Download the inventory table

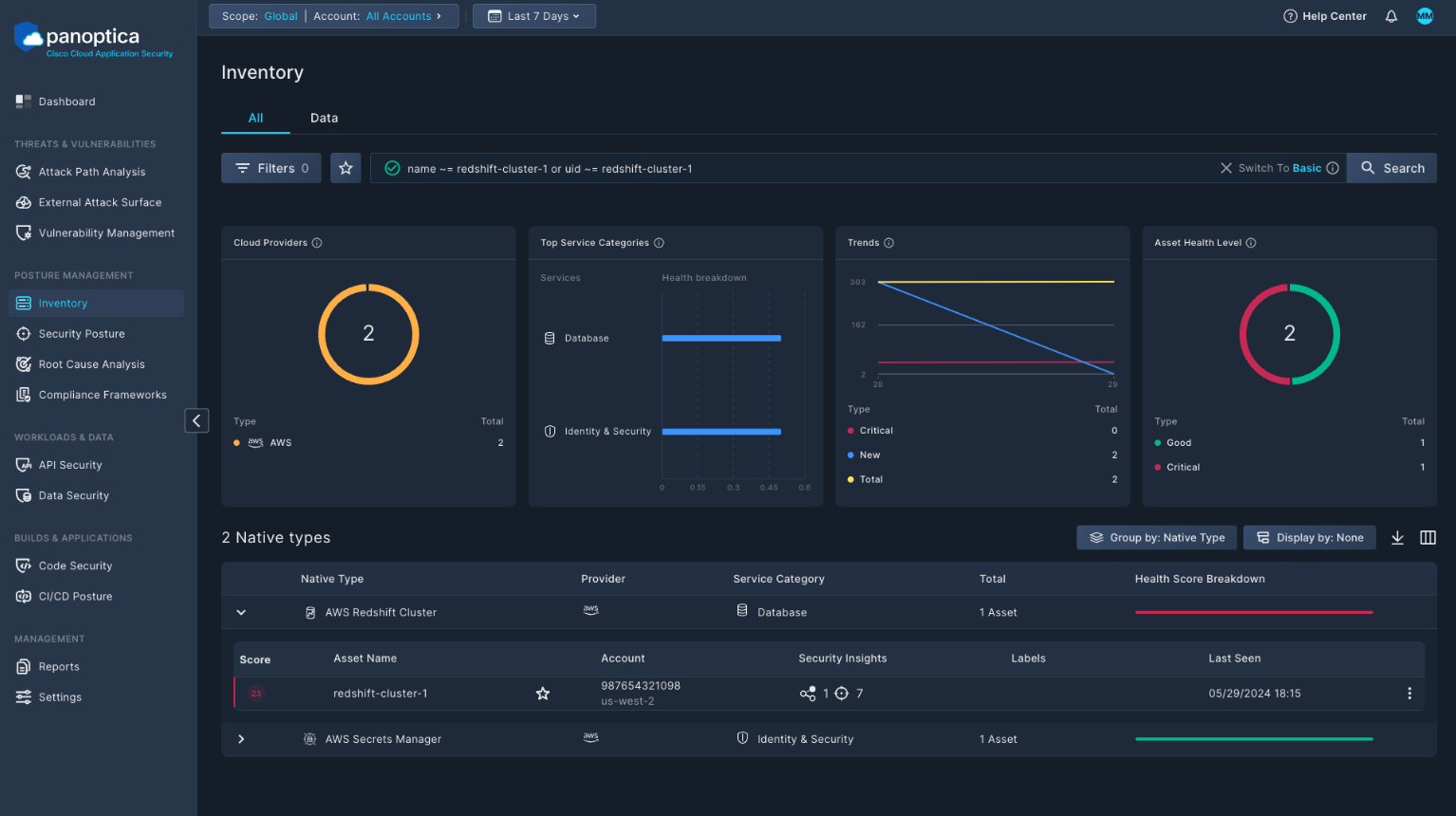pos(1397,538)
